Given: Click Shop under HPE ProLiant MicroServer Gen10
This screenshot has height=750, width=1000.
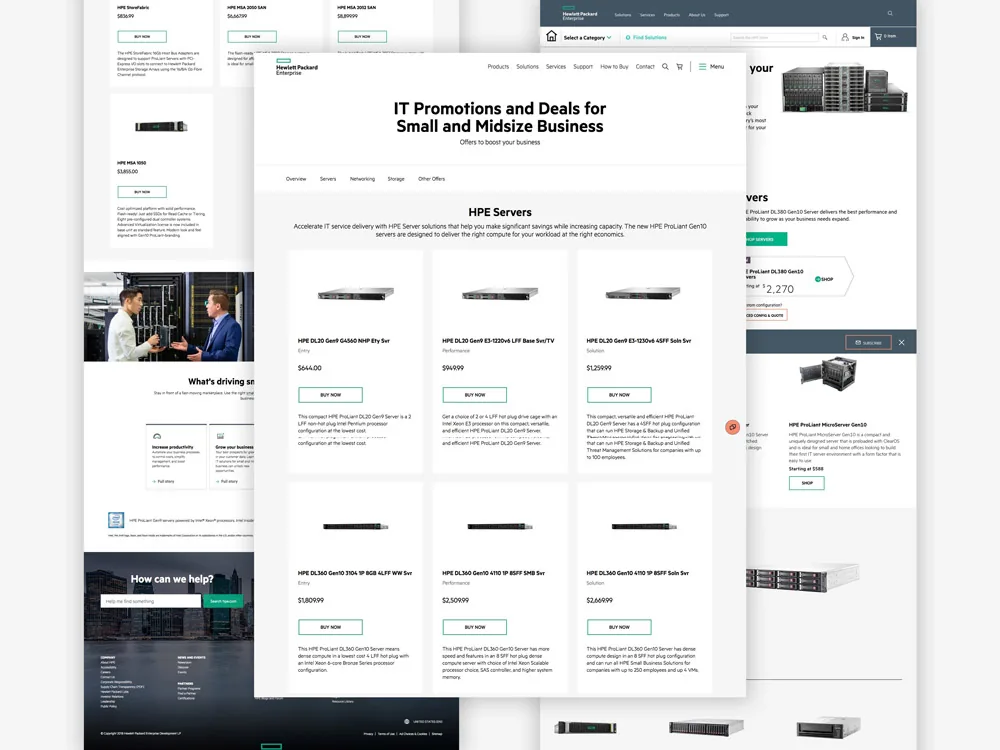Looking at the screenshot, I should [x=807, y=483].
